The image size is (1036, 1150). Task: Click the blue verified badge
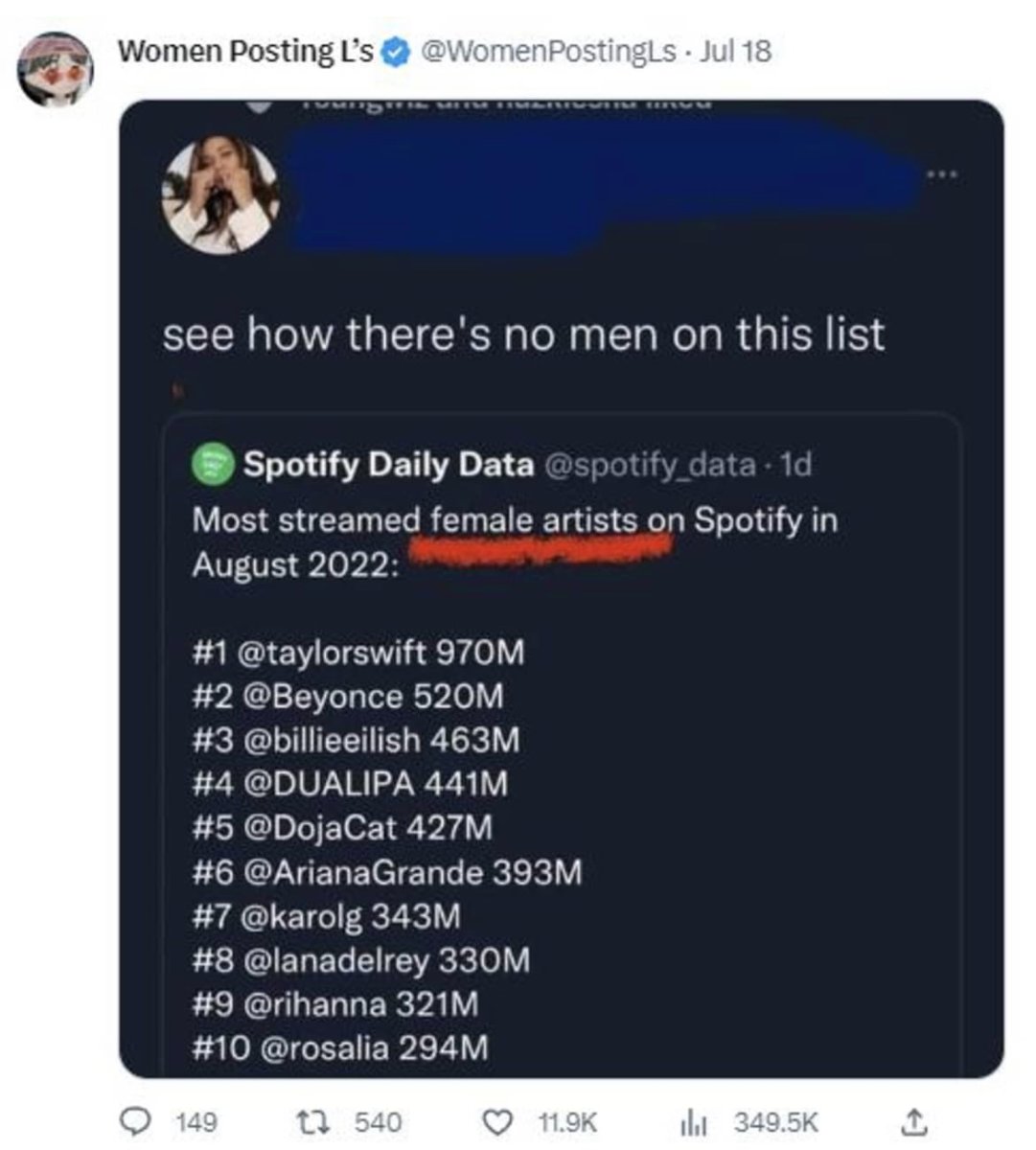pyautogui.click(x=395, y=52)
